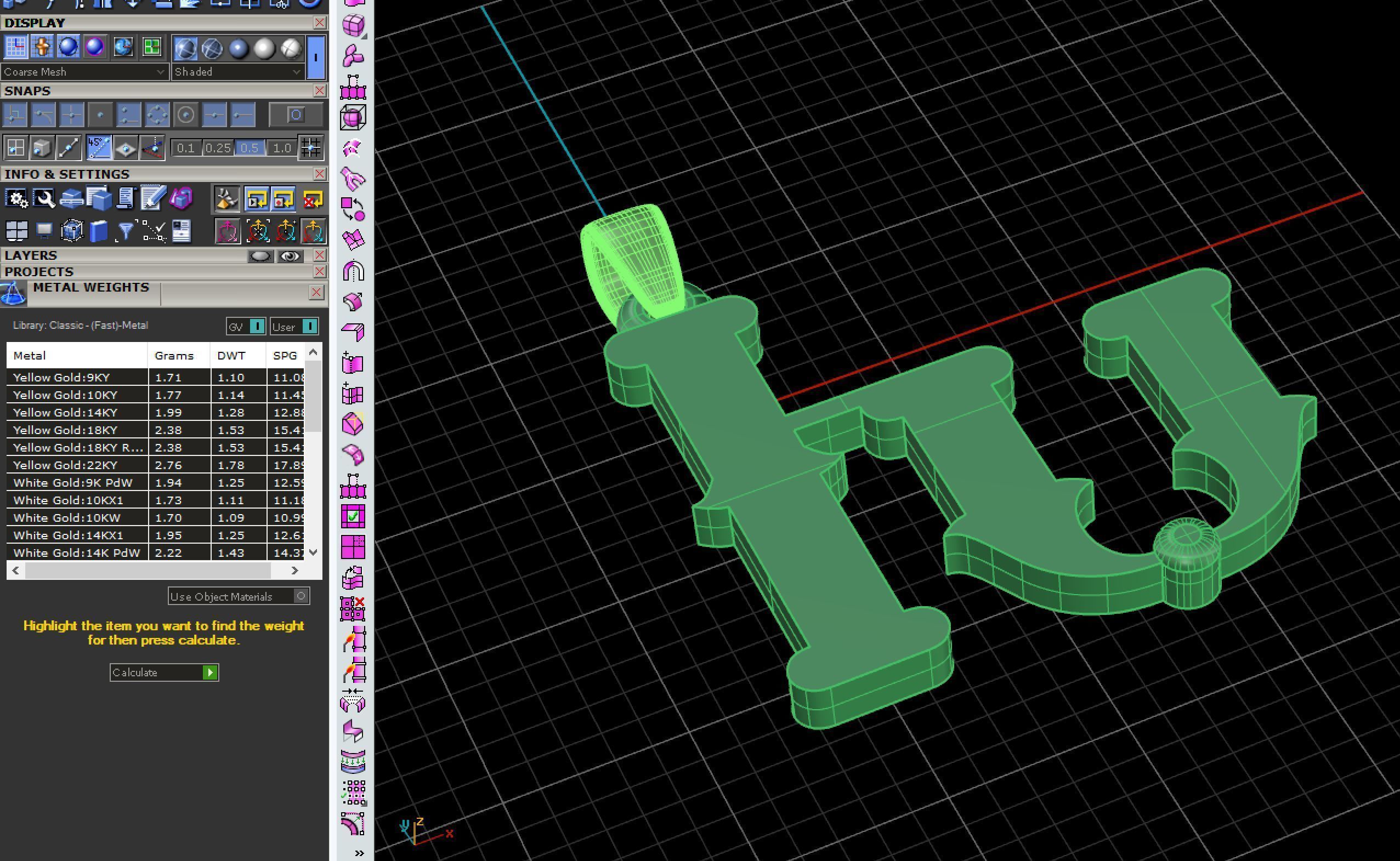Toggle the circle Center osnap button

point(186,115)
